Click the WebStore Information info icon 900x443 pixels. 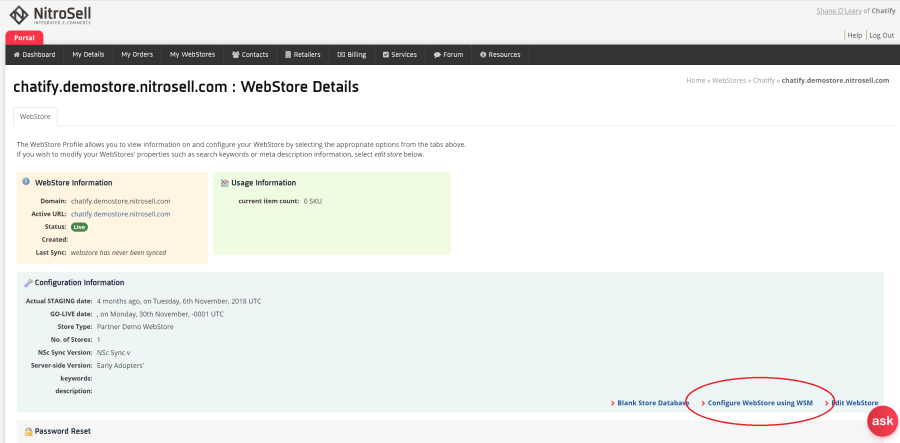point(26,181)
